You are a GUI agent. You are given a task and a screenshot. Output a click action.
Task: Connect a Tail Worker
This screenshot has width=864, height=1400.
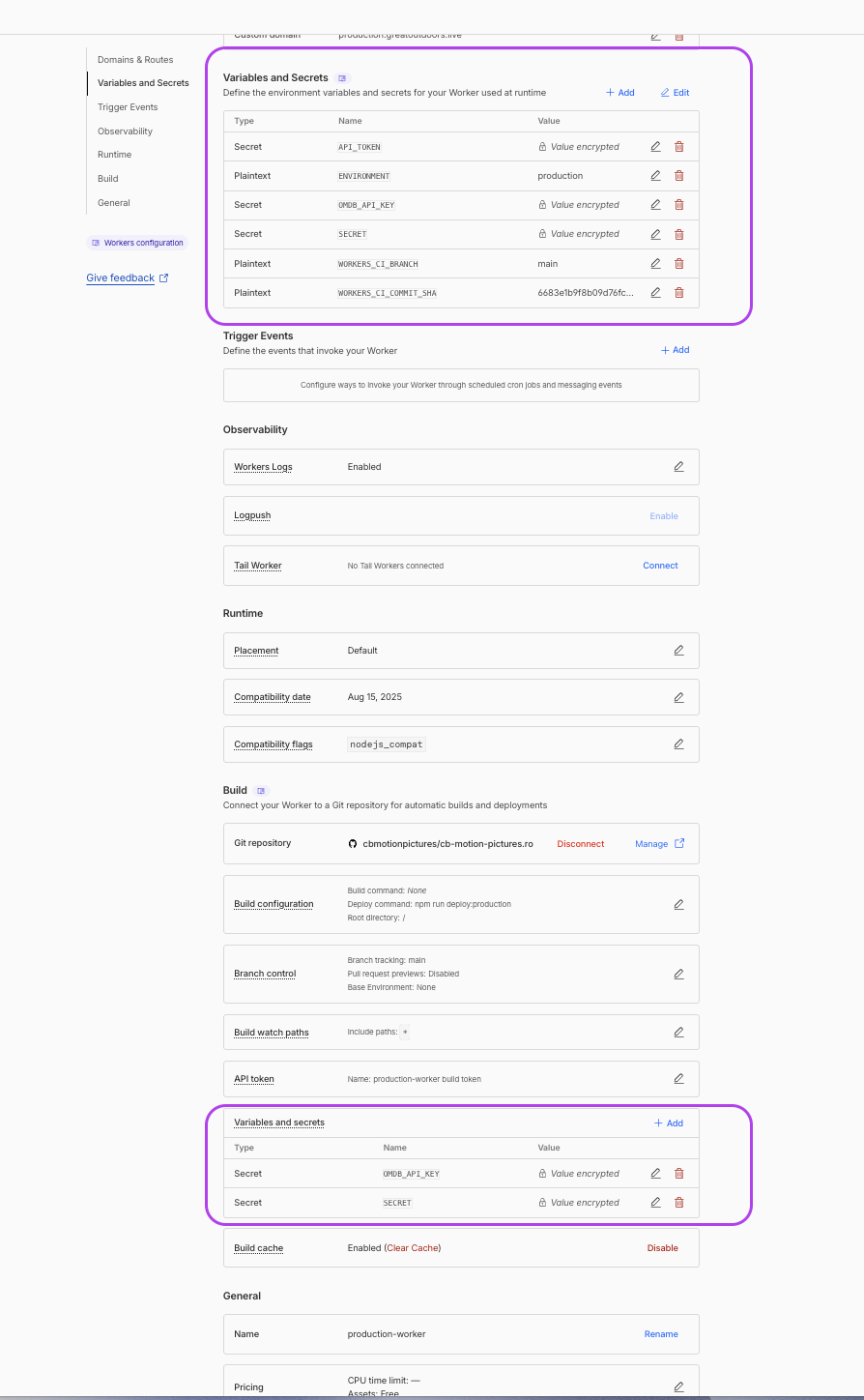(660, 566)
